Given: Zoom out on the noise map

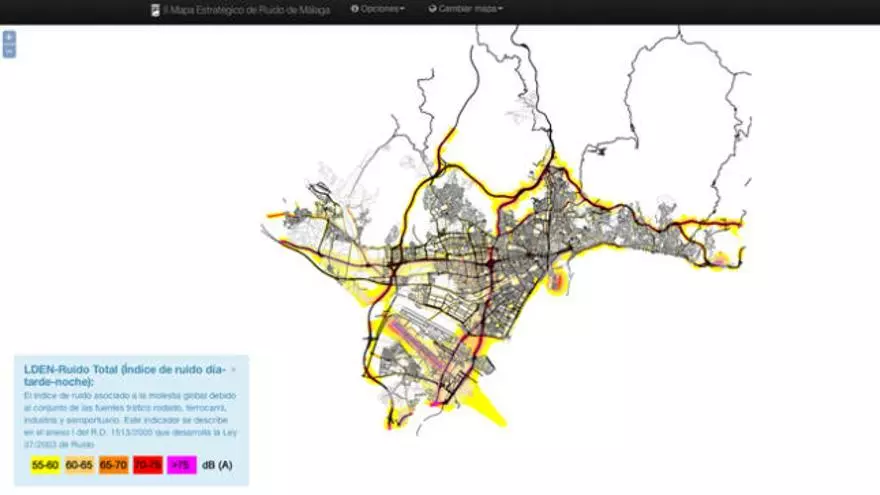Looking at the screenshot, I should click(9, 52).
